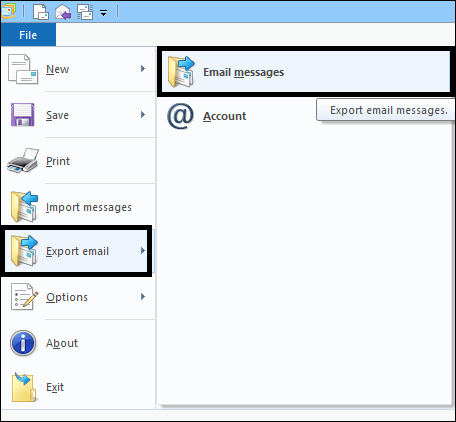Screen dimensions: 456x422
Task: Click the Windows Live Mail app icon
Action: [x=8, y=10]
